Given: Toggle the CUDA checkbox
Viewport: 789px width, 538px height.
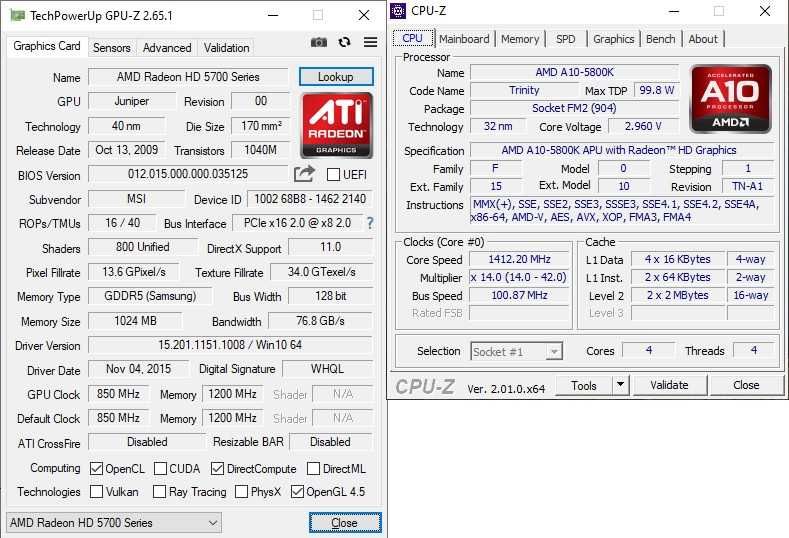Looking at the screenshot, I should tap(160, 469).
